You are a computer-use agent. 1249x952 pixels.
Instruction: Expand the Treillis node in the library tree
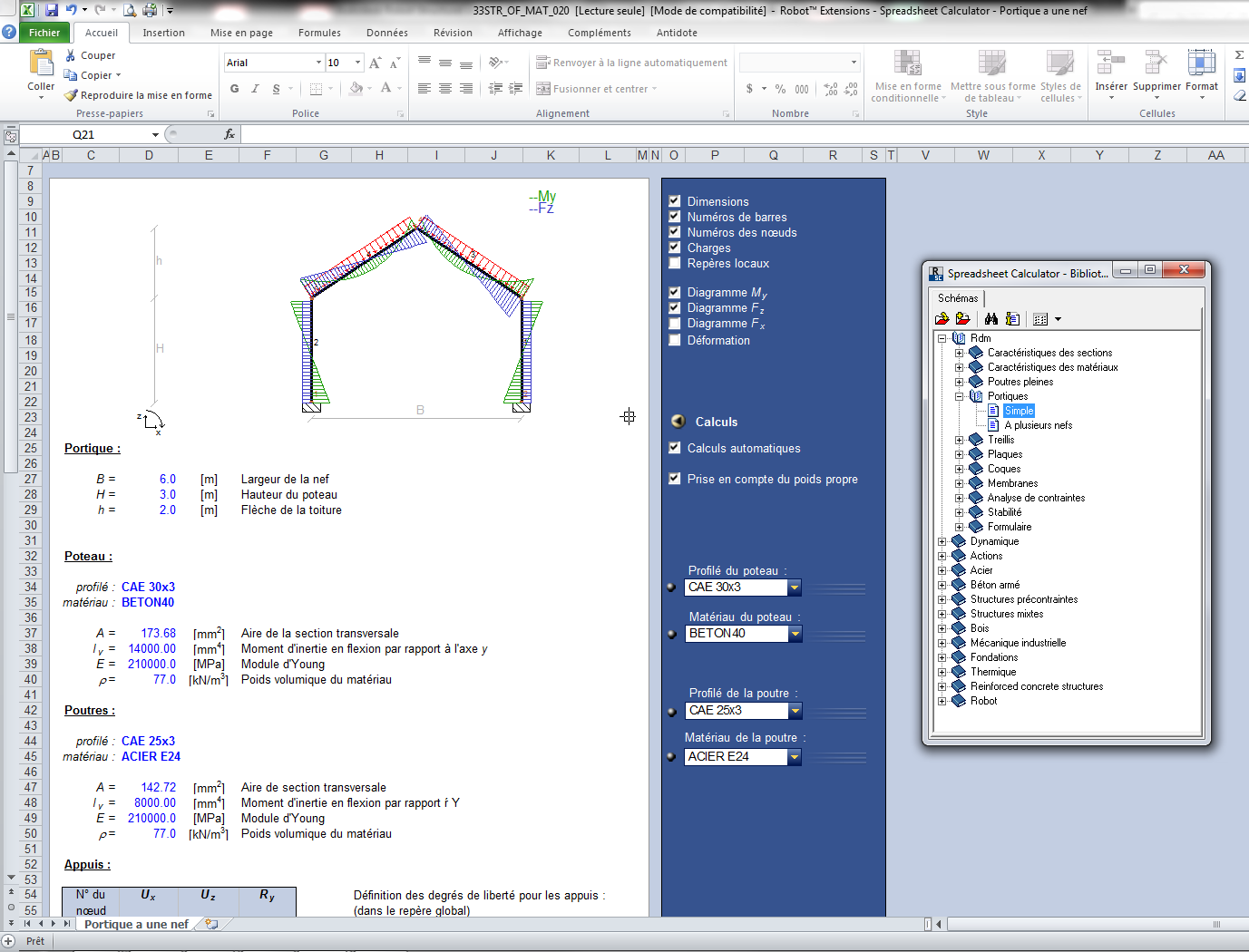pos(959,440)
